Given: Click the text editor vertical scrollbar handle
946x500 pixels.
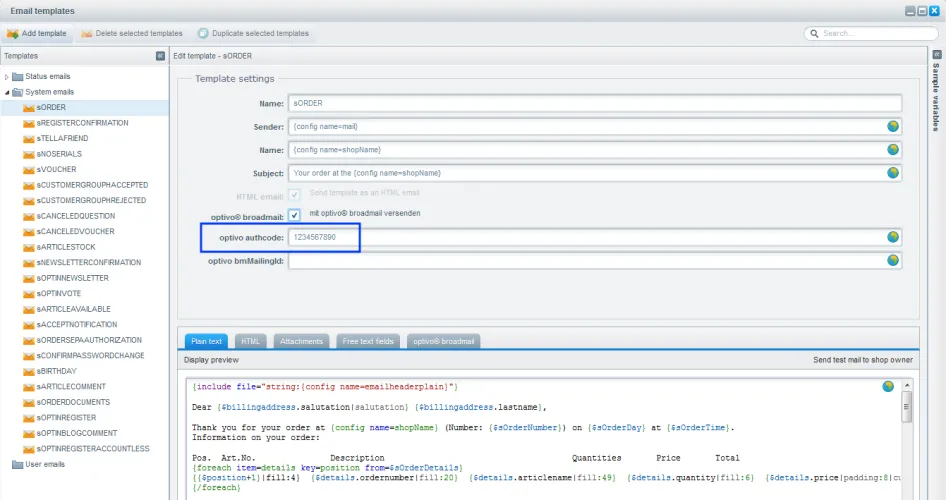Looking at the screenshot, I should tap(907, 407).
